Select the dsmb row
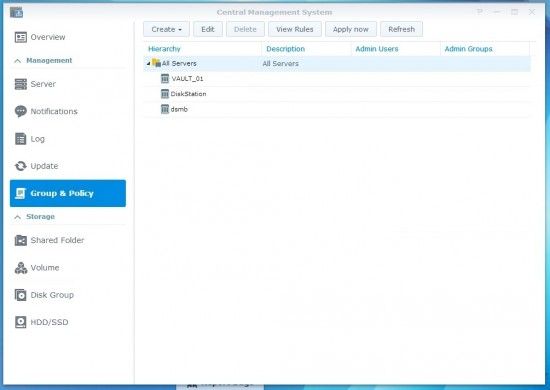This screenshot has height=390, width=550. click(x=337, y=109)
